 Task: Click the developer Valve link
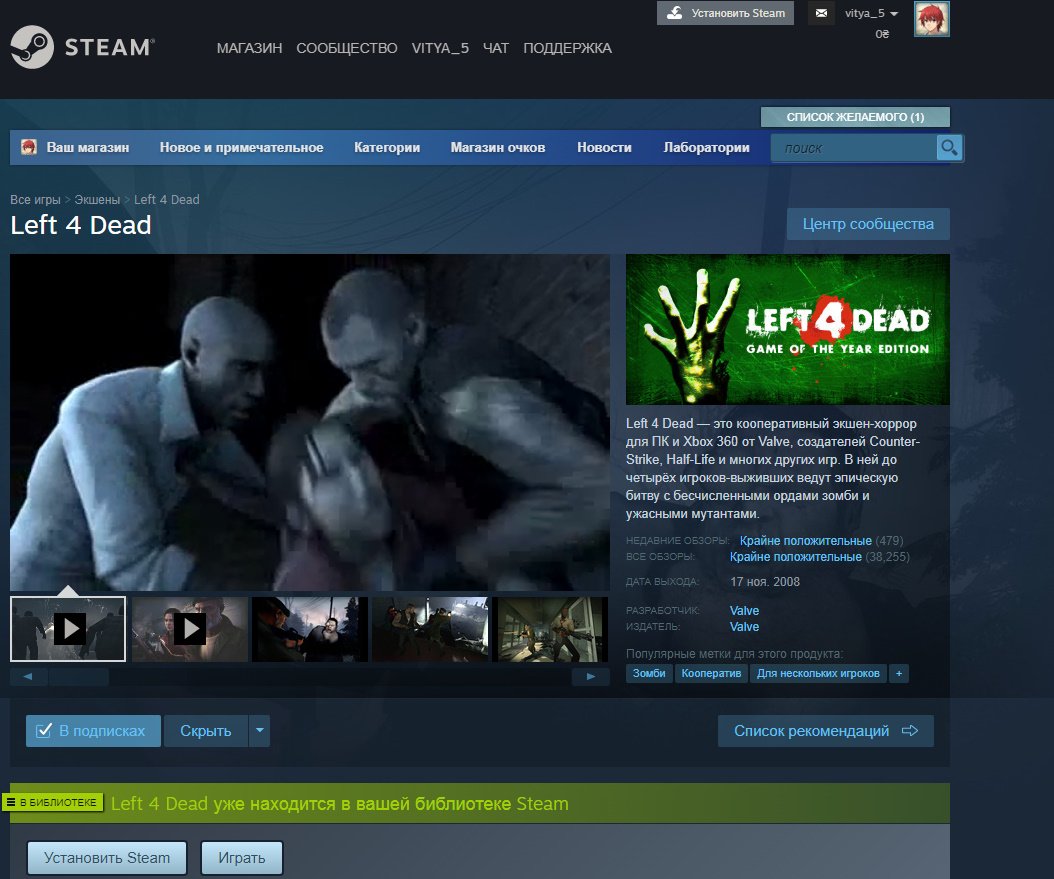pos(744,610)
